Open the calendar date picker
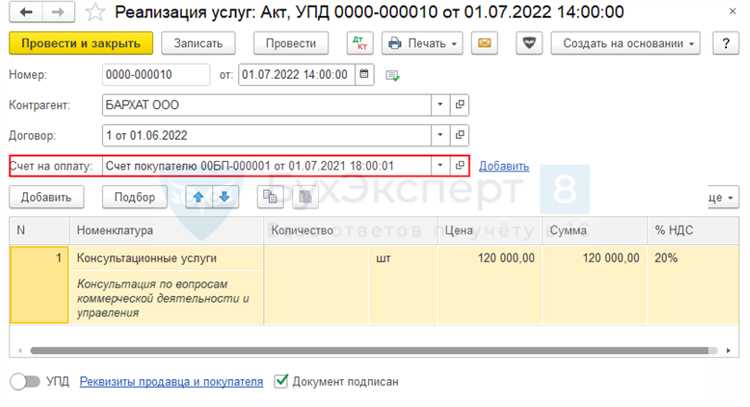 (364, 75)
